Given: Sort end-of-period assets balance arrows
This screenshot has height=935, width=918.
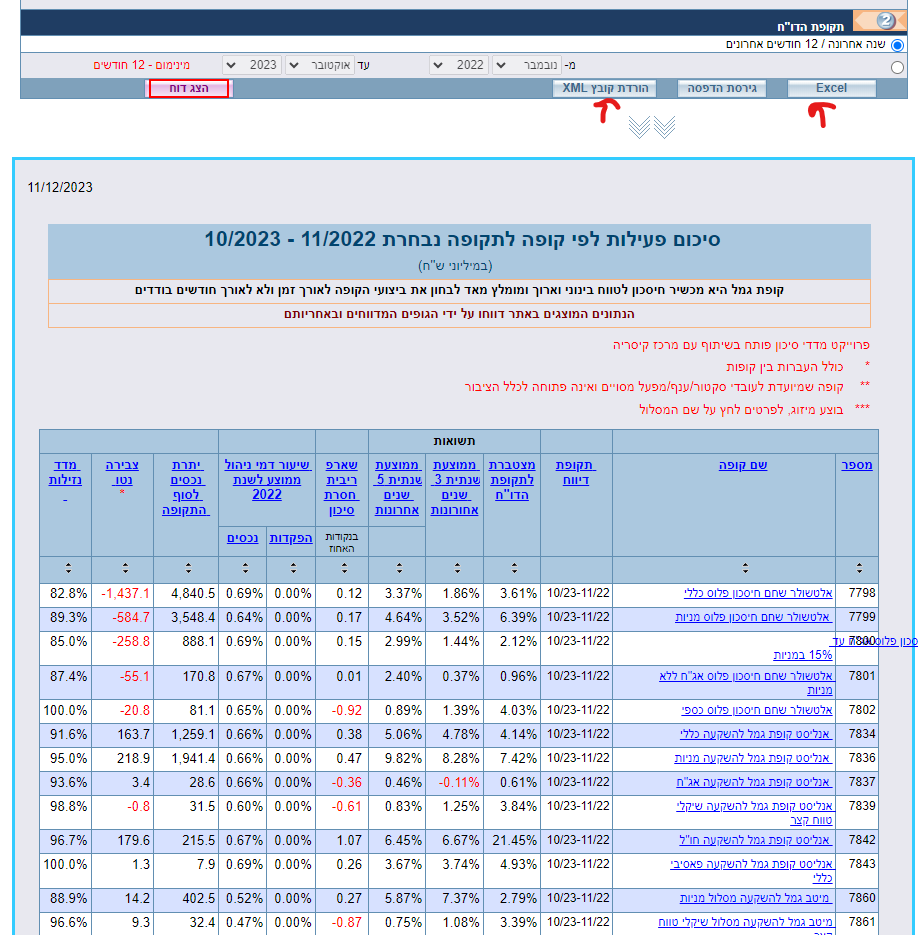Looking at the screenshot, I should click(x=188, y=568).
